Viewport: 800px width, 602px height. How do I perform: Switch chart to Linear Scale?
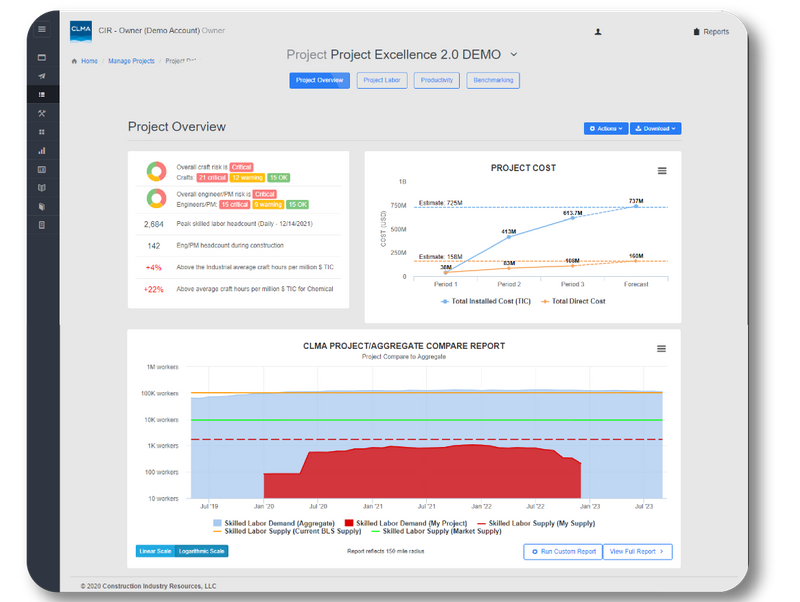[153, 551]
